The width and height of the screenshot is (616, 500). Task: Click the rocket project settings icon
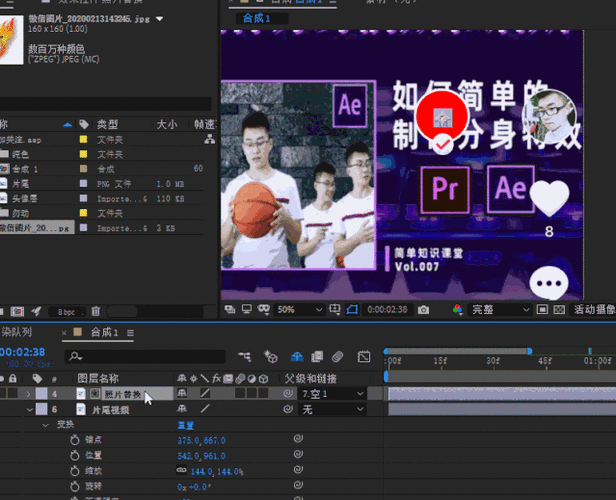tap(37, 311)
